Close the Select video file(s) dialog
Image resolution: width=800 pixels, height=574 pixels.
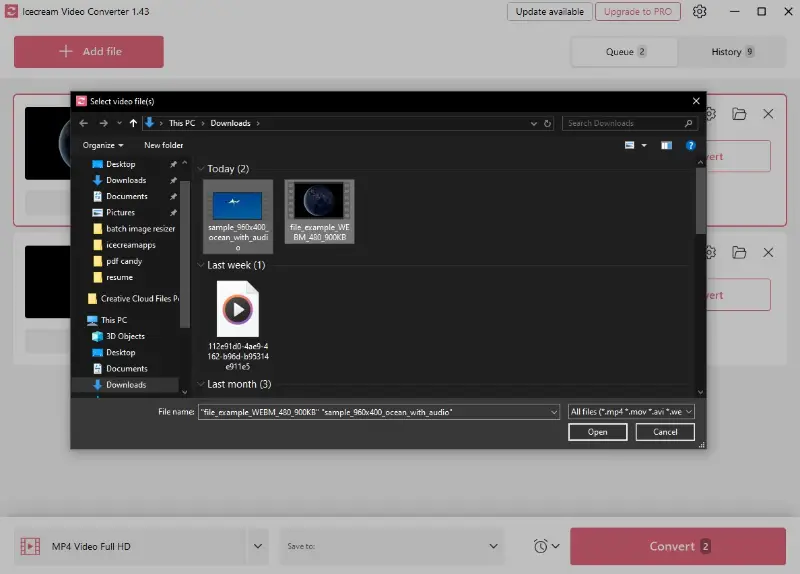coord(696,101)
